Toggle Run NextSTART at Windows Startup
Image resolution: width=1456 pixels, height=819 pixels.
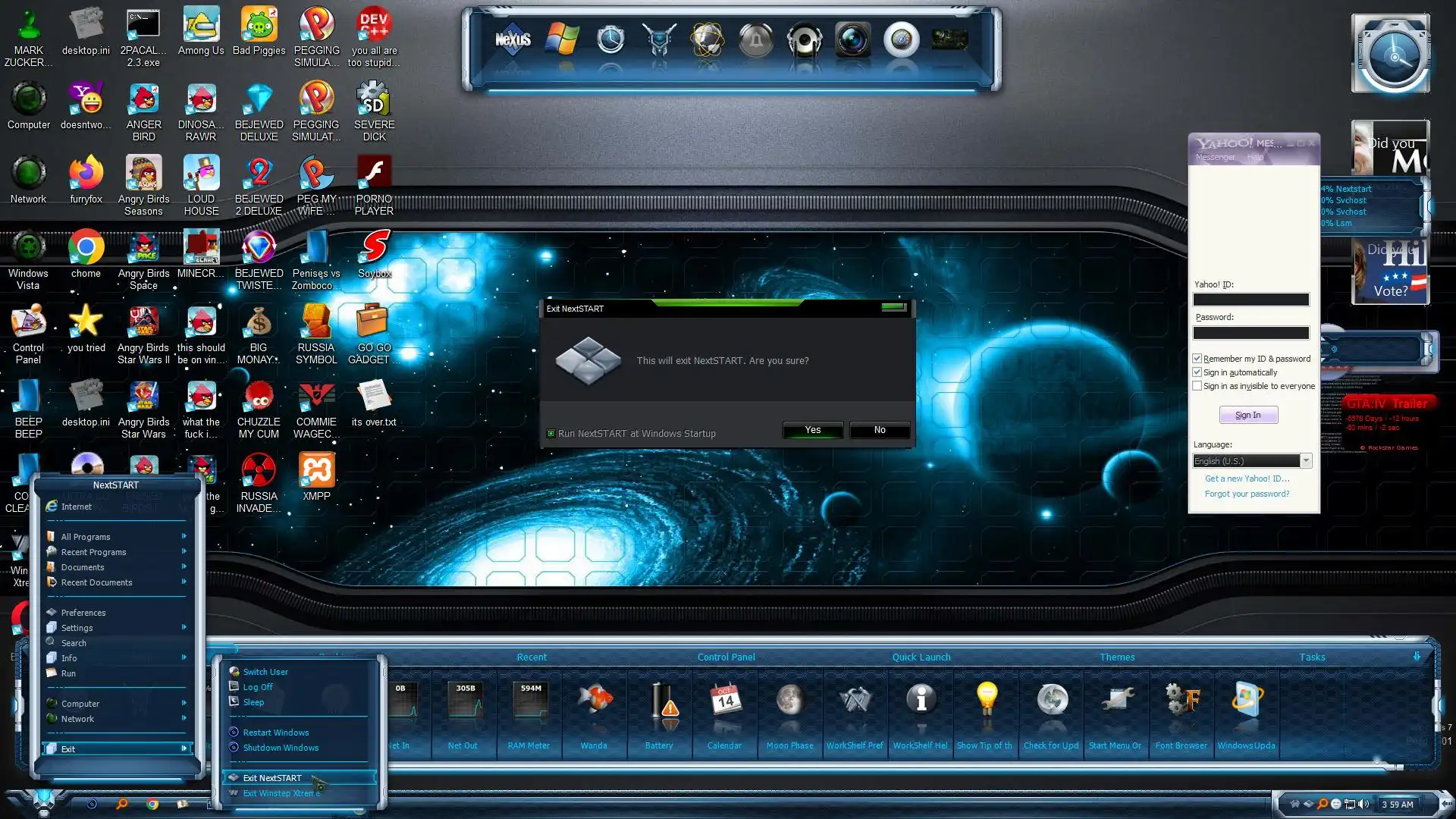[551, 434]
